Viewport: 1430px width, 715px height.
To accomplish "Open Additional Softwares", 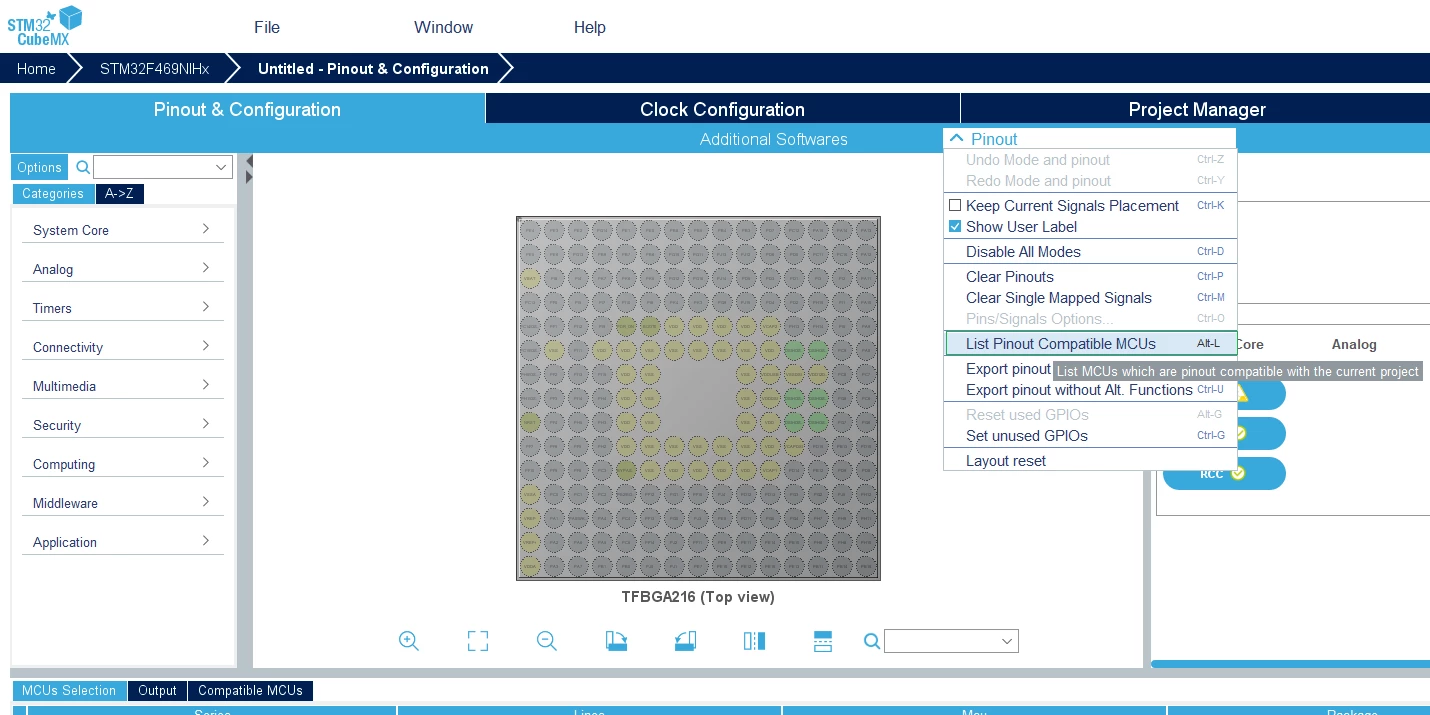I will point(774,139).
